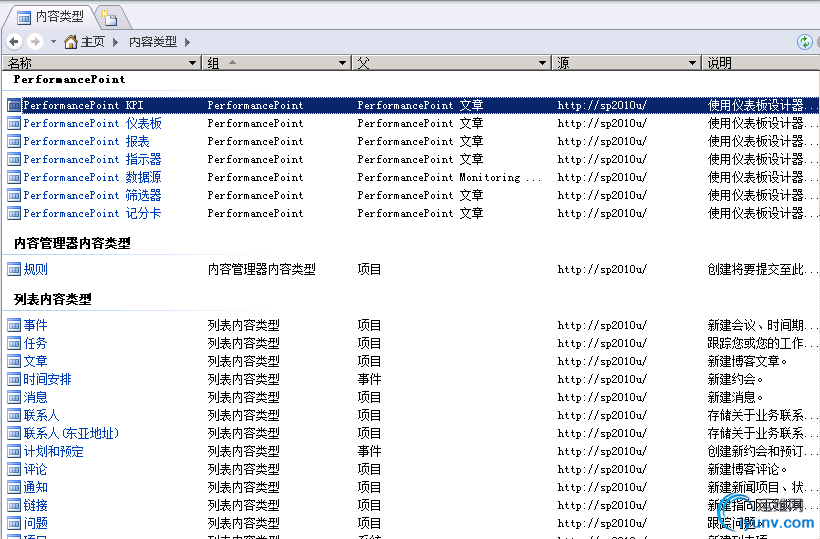This screenshot has width=820, height=539.
Task: Click the icon beside 通知
Action: 14,487
